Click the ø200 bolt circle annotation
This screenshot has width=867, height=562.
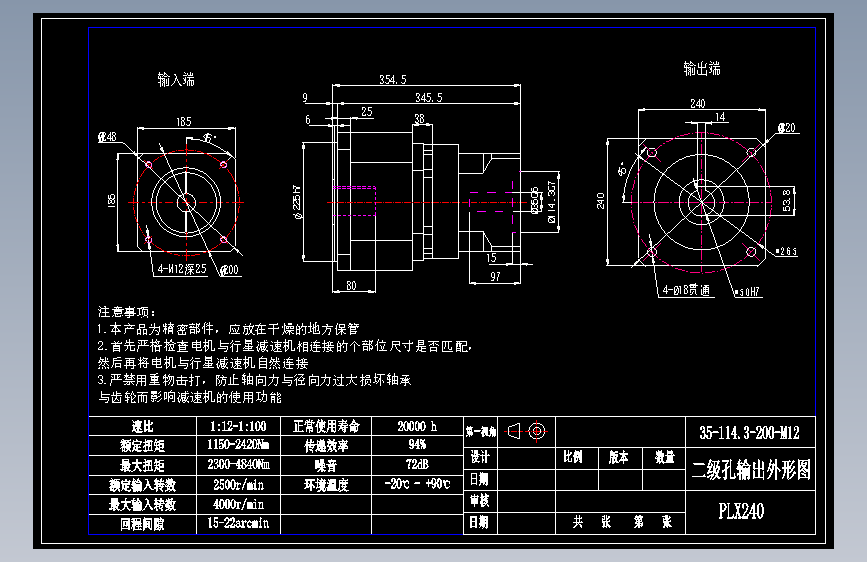click(x=229, y=270)
